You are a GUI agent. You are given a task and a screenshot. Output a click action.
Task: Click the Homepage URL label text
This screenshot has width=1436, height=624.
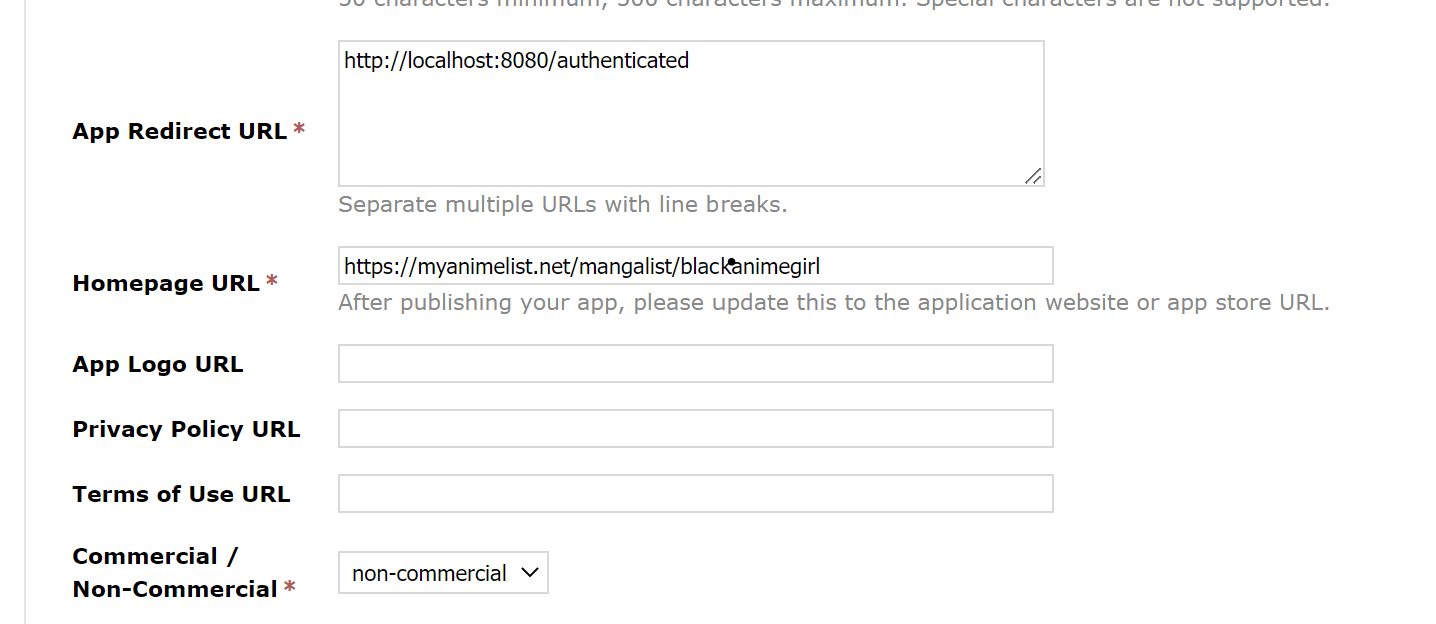166,283
